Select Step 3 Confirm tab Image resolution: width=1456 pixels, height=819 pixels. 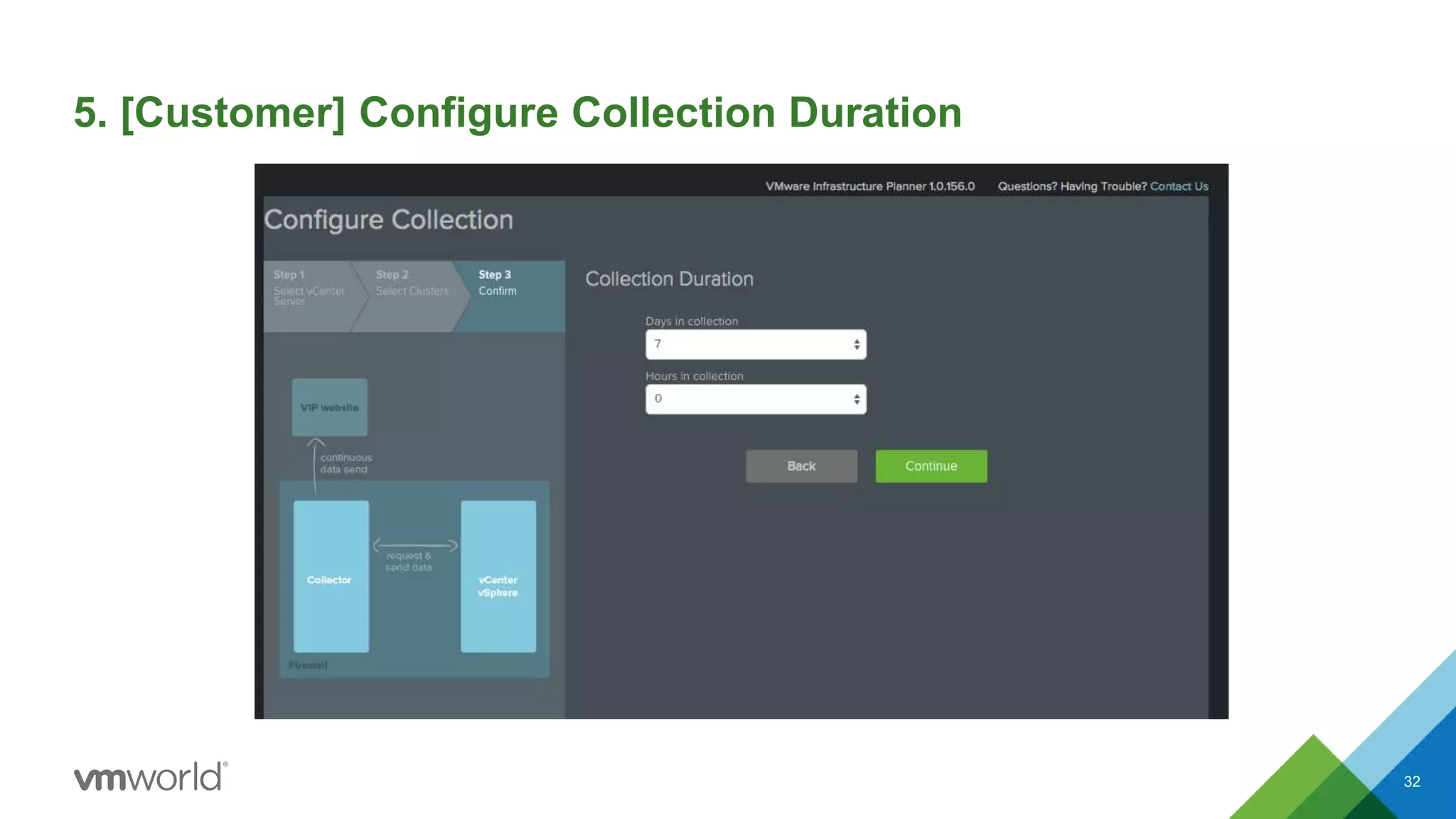tap(509, 296)
